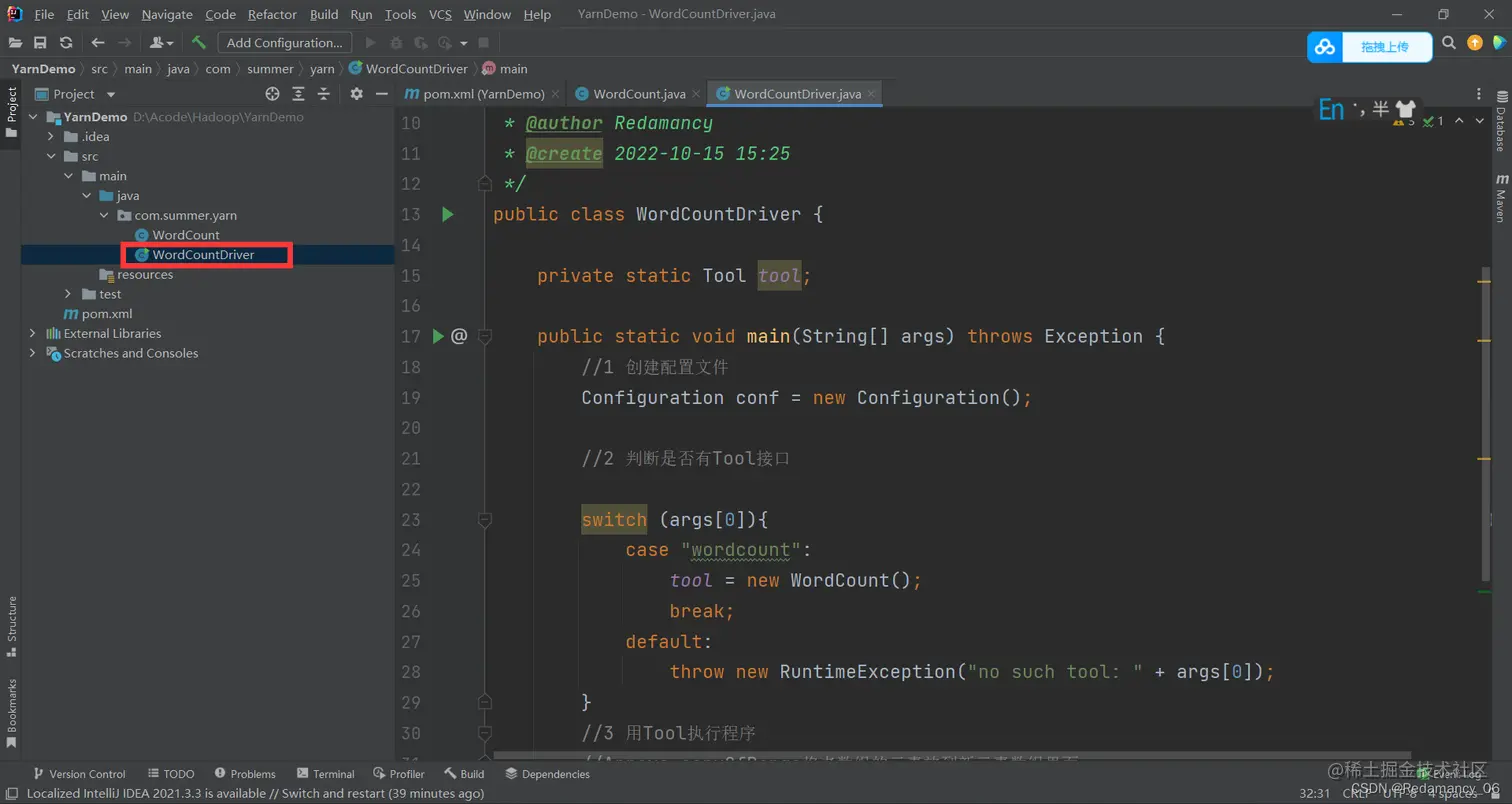This screenshot has width=1512, height=804.
Task: Click the orange update arrow icon
Action: pos(1475,43)
